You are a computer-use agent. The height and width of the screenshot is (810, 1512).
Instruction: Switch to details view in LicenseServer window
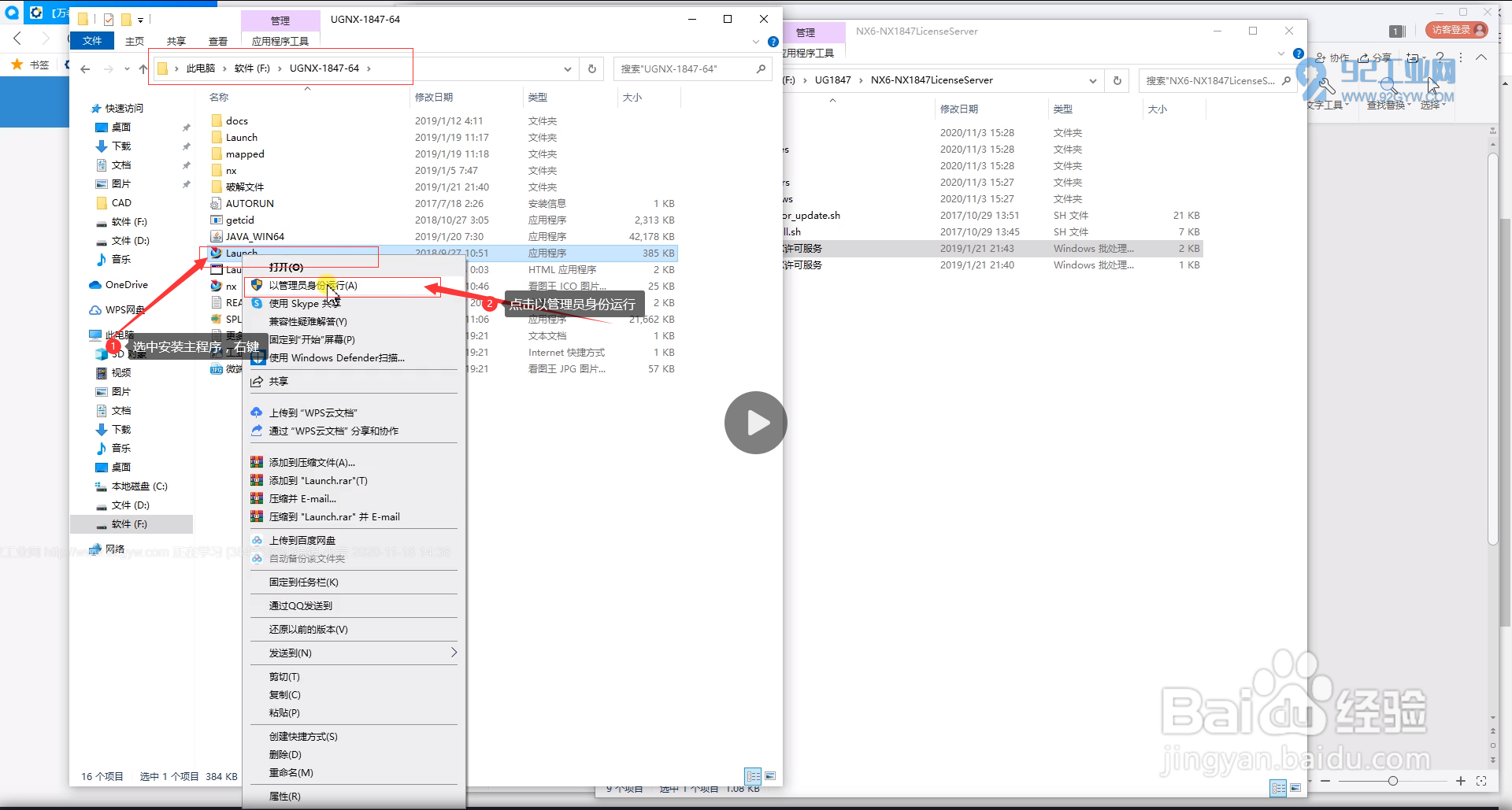tap(1278, 788)
